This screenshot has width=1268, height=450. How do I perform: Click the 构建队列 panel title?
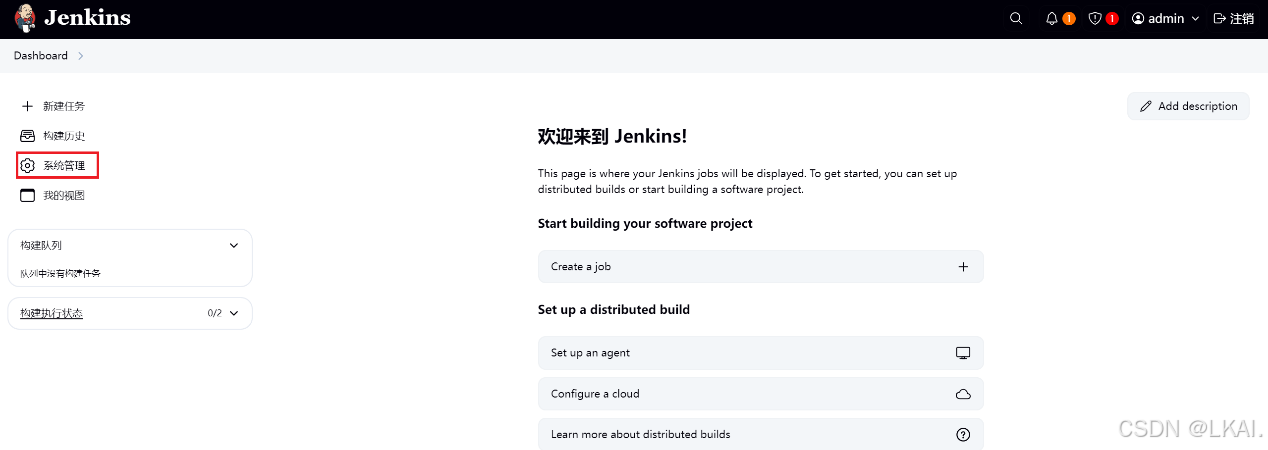pyautogui.click(x=41, y=245)
